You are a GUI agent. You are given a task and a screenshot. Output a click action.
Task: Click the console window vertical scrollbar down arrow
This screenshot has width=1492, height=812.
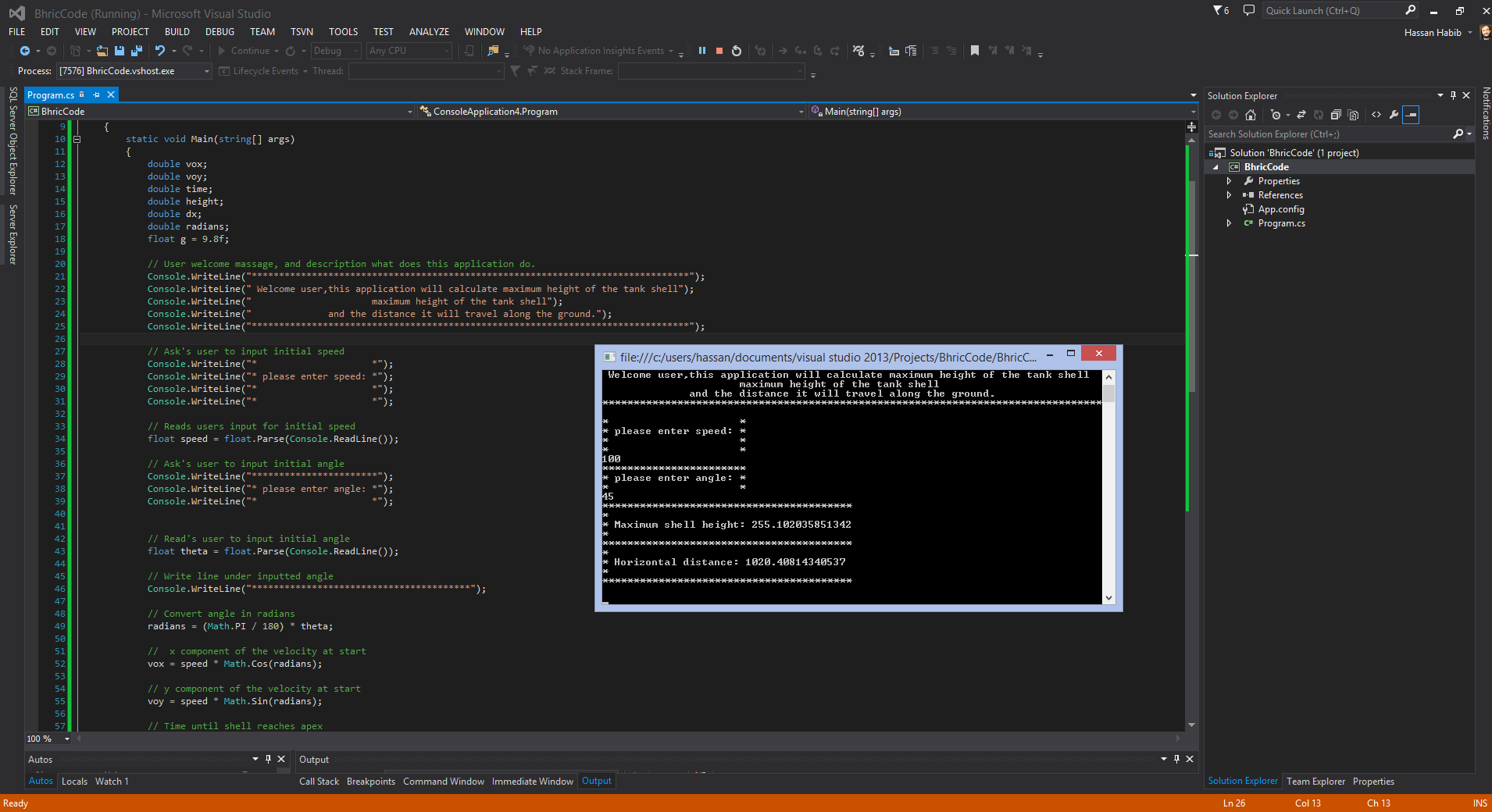(1108, 598)
